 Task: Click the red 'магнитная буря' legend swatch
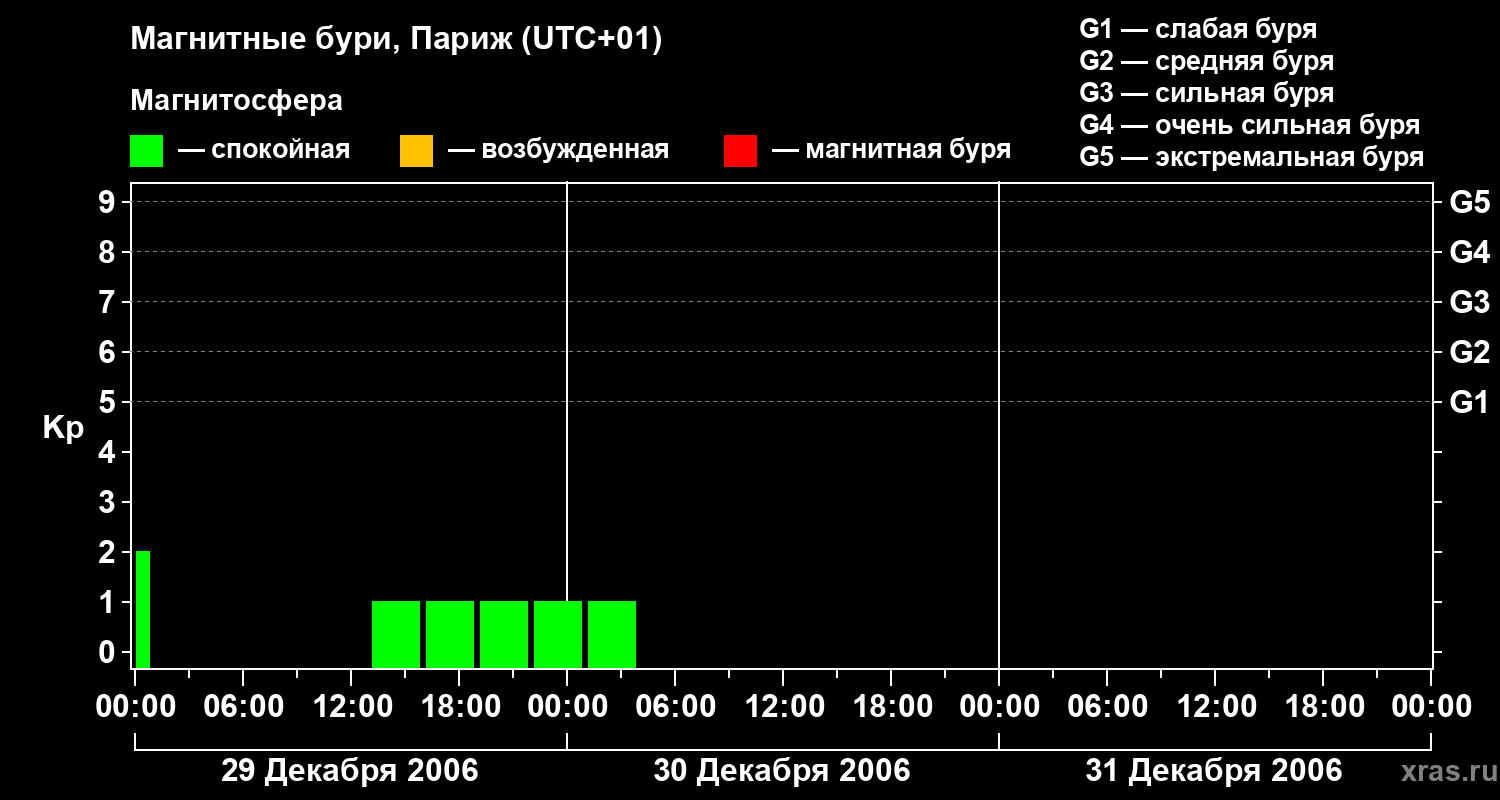[740, 150]
